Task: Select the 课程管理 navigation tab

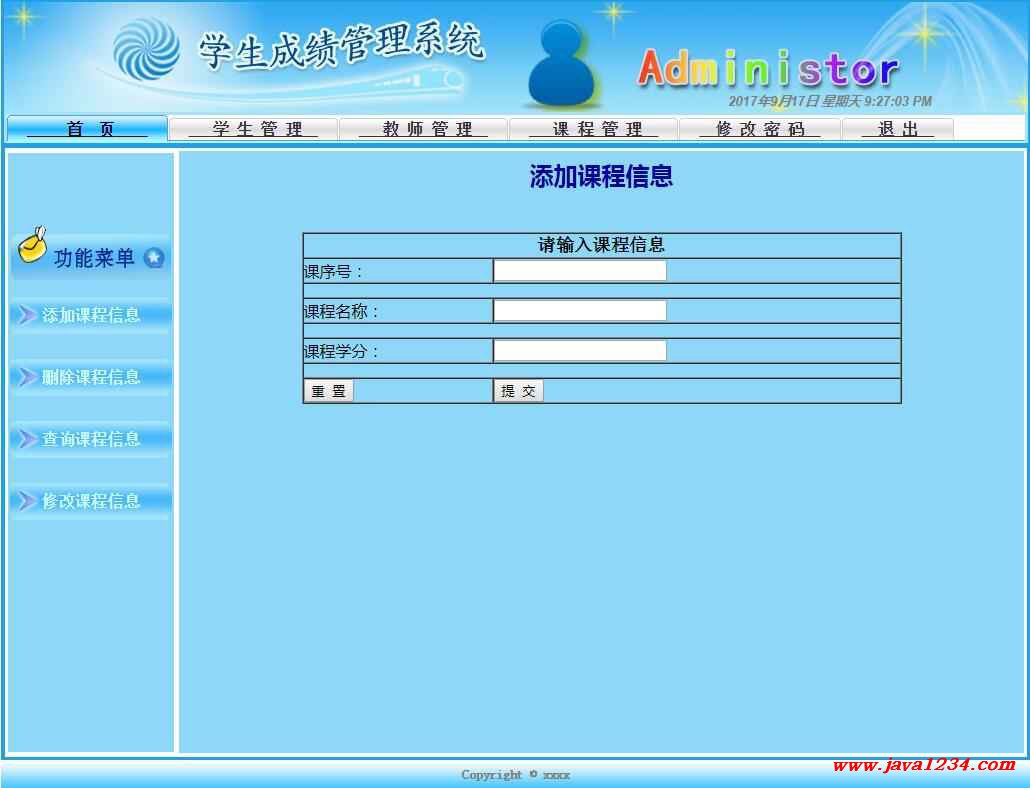Action: click(x=594, y=129)
